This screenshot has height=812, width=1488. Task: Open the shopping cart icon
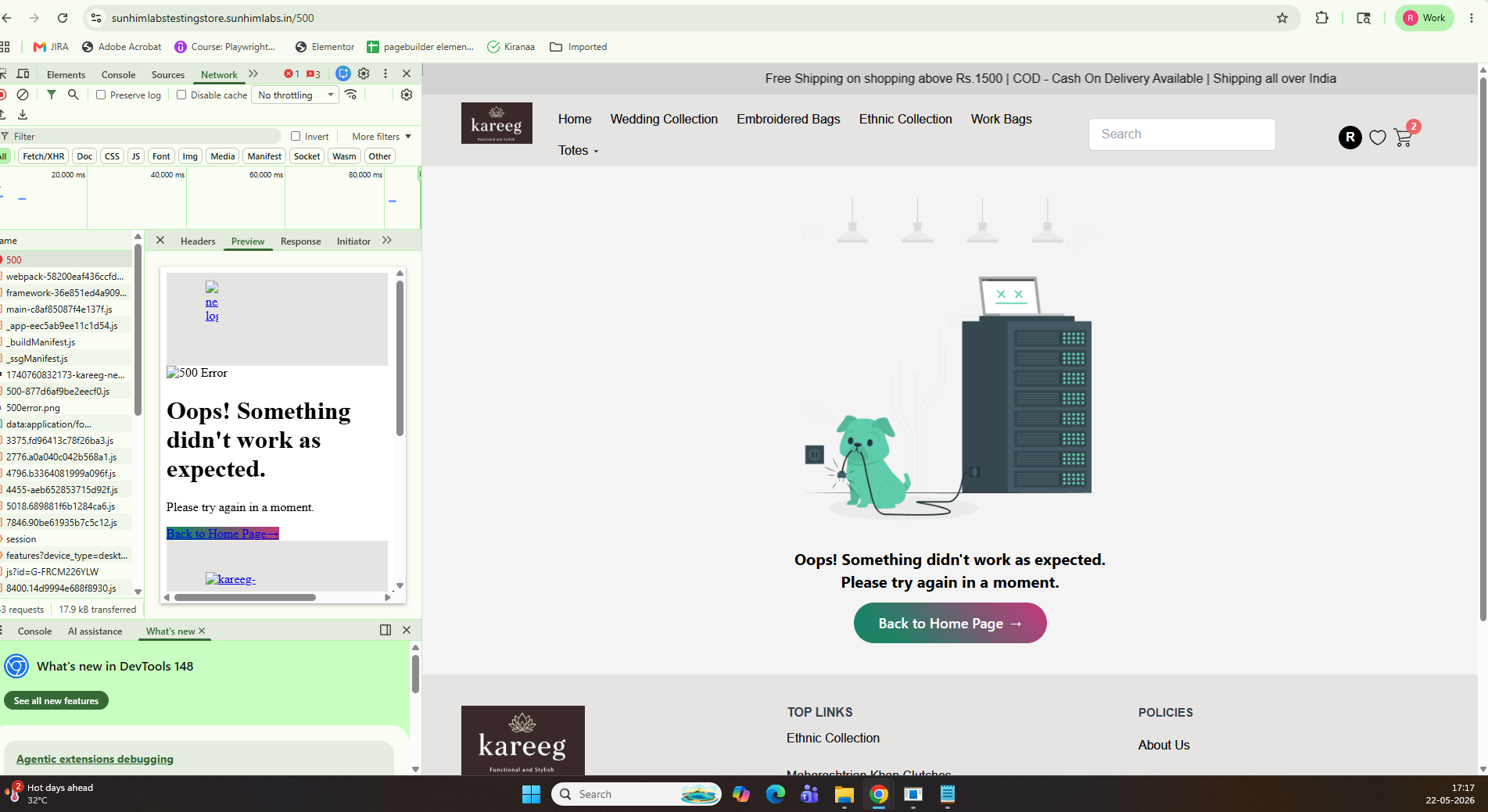click(1404, 138)
